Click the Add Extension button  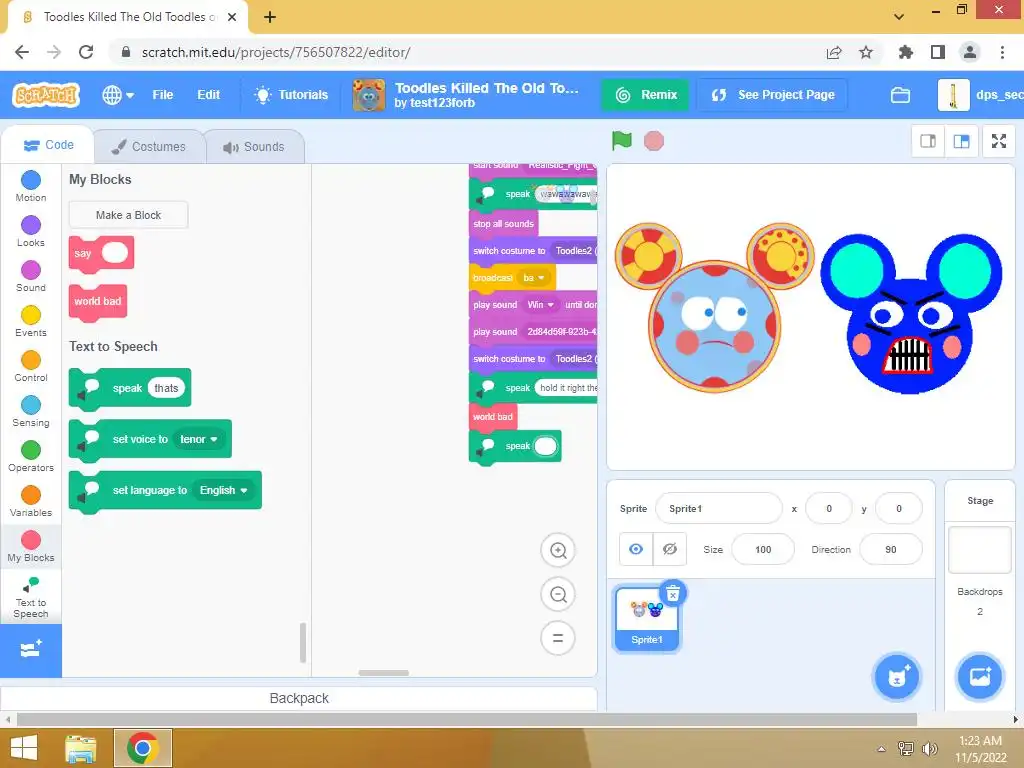click(31, 650)
